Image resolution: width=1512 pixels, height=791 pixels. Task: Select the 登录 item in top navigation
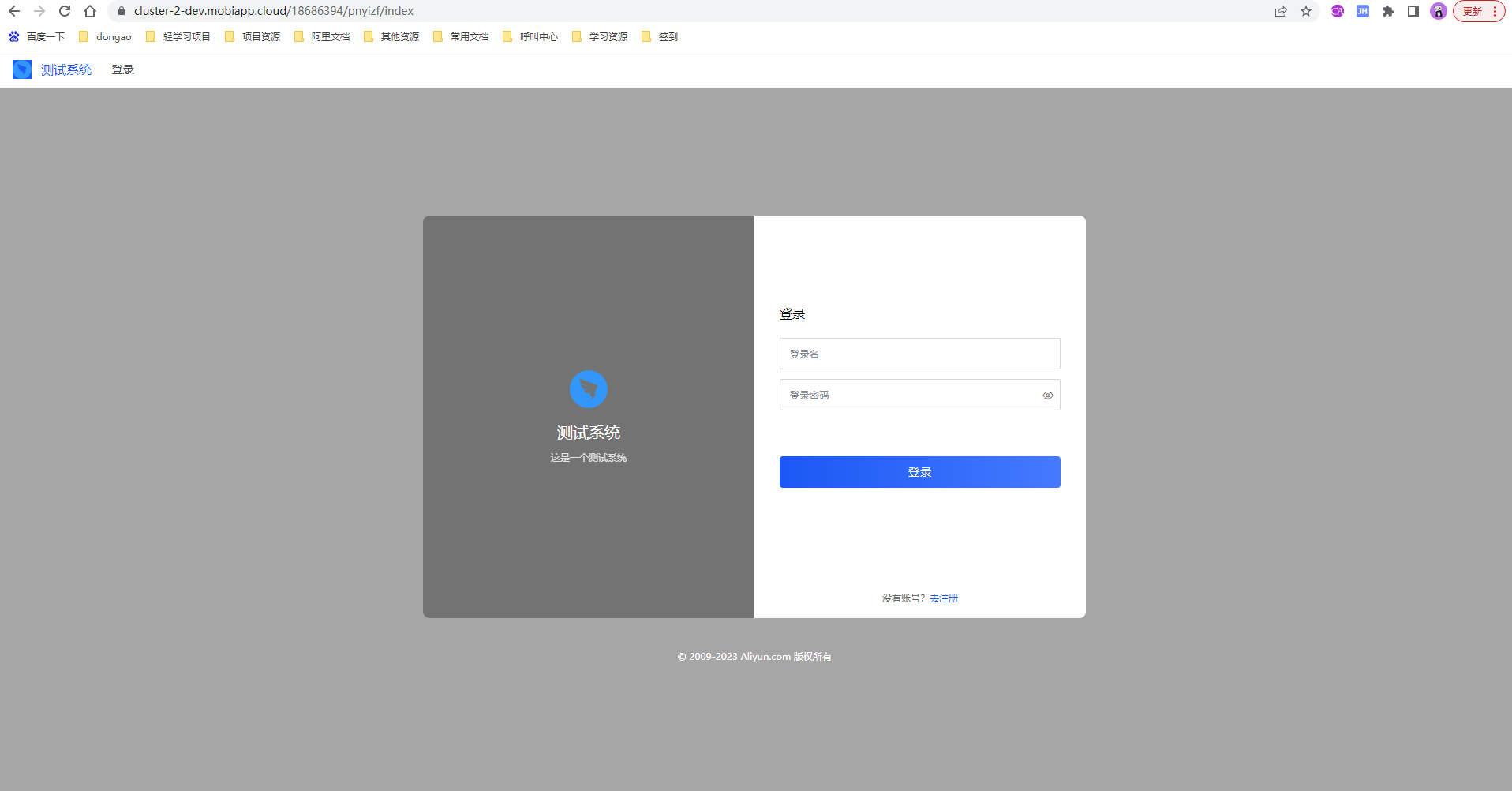click(123, 69)
